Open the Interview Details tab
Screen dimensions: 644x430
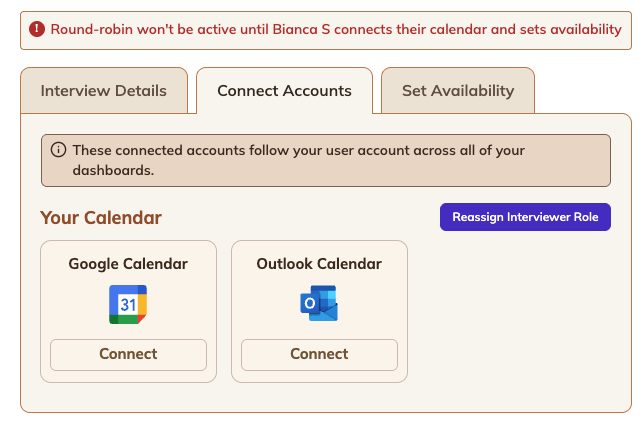tap(104, 91)
